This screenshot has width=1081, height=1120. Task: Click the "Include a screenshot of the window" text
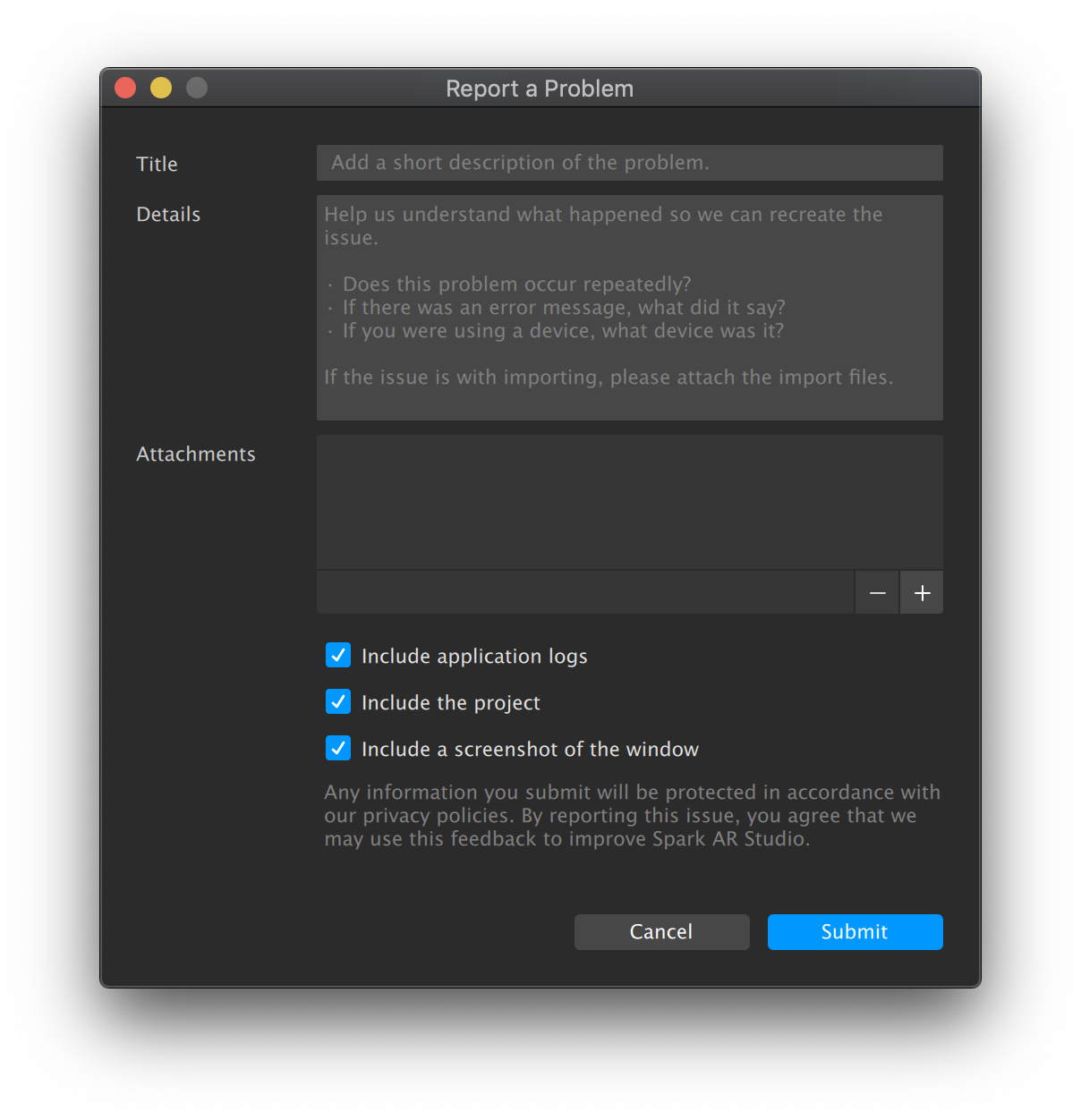[530, 750]
